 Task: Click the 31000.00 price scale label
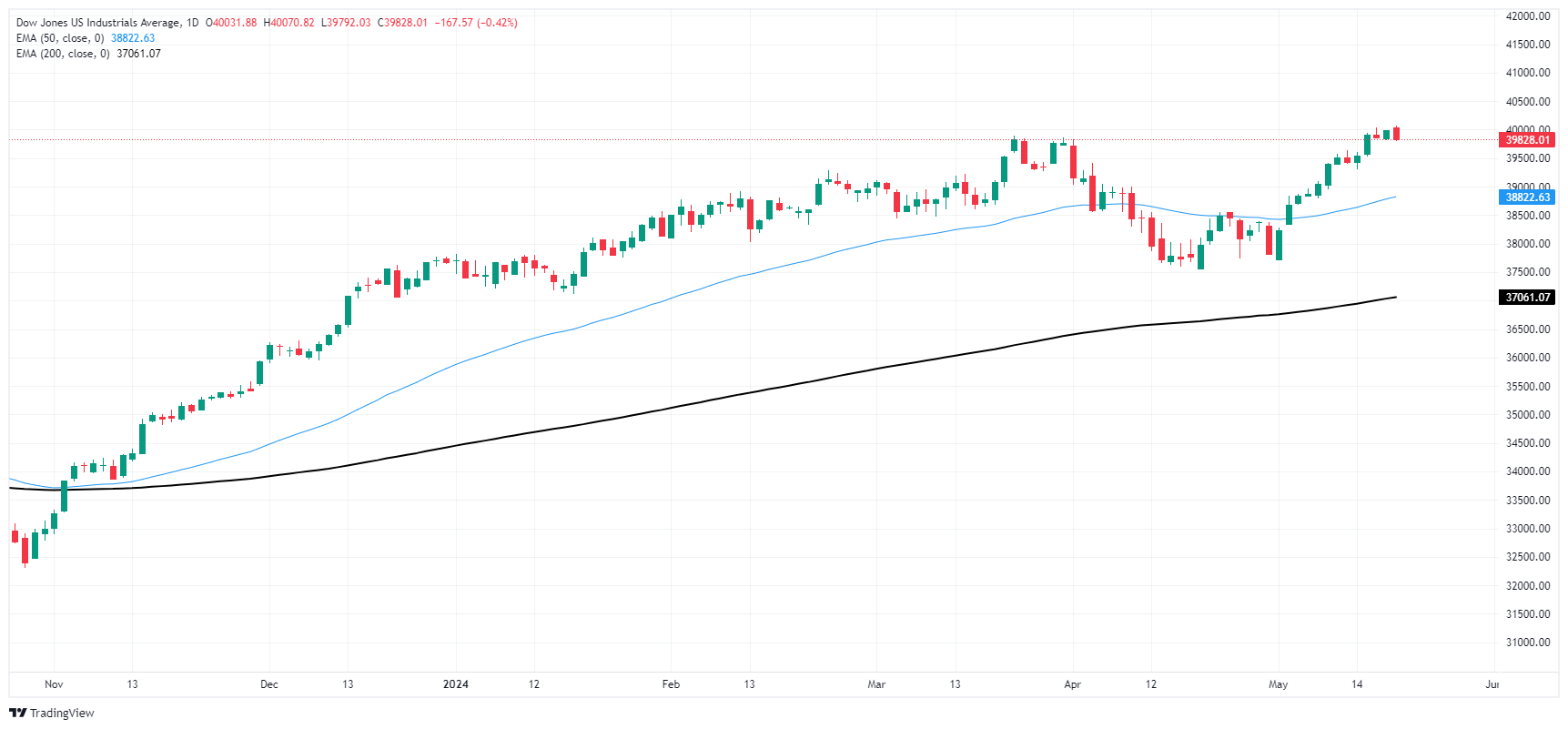coord(1527,643)
